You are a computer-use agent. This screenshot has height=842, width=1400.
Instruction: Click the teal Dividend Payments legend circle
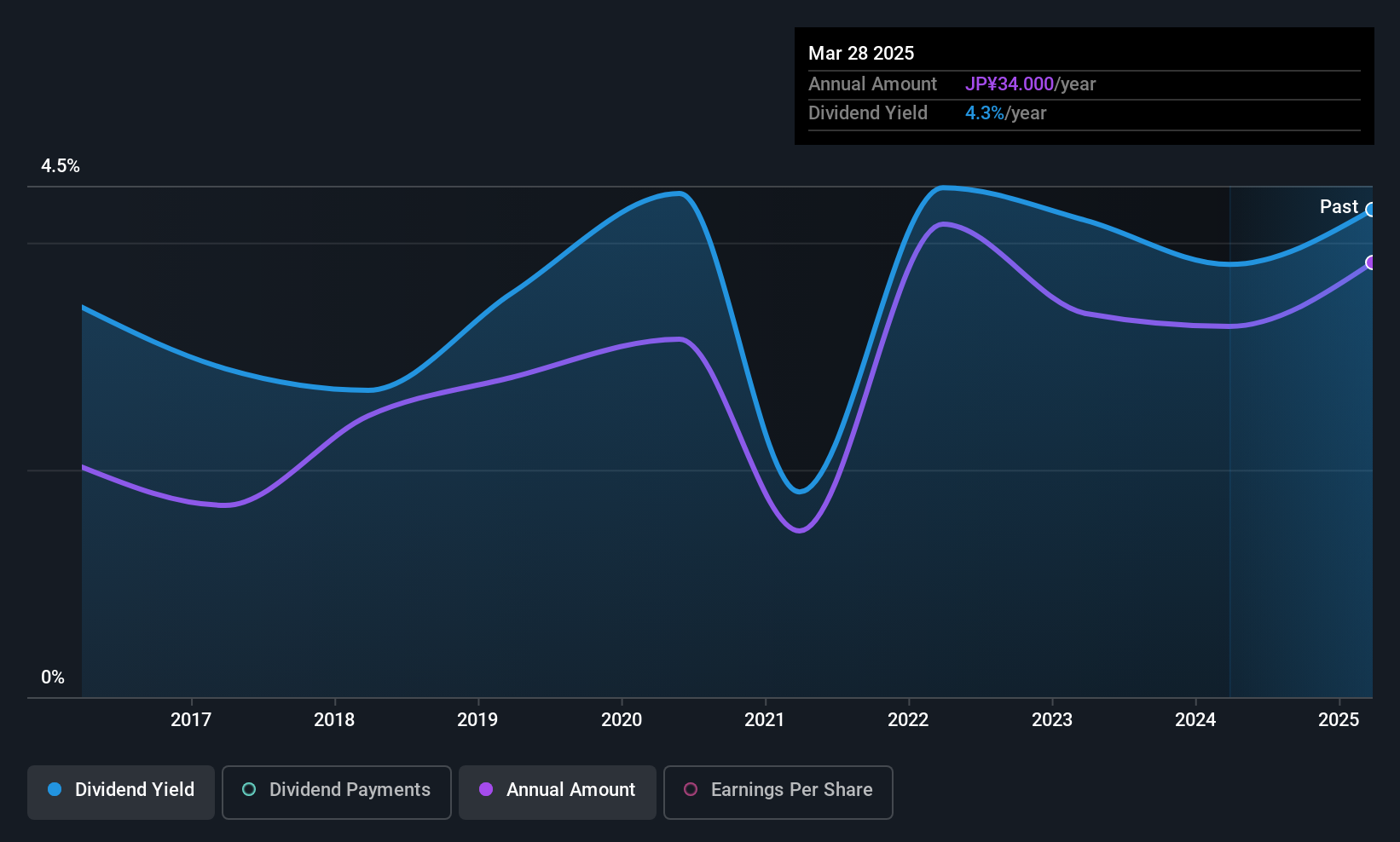(x=249, y=789)
